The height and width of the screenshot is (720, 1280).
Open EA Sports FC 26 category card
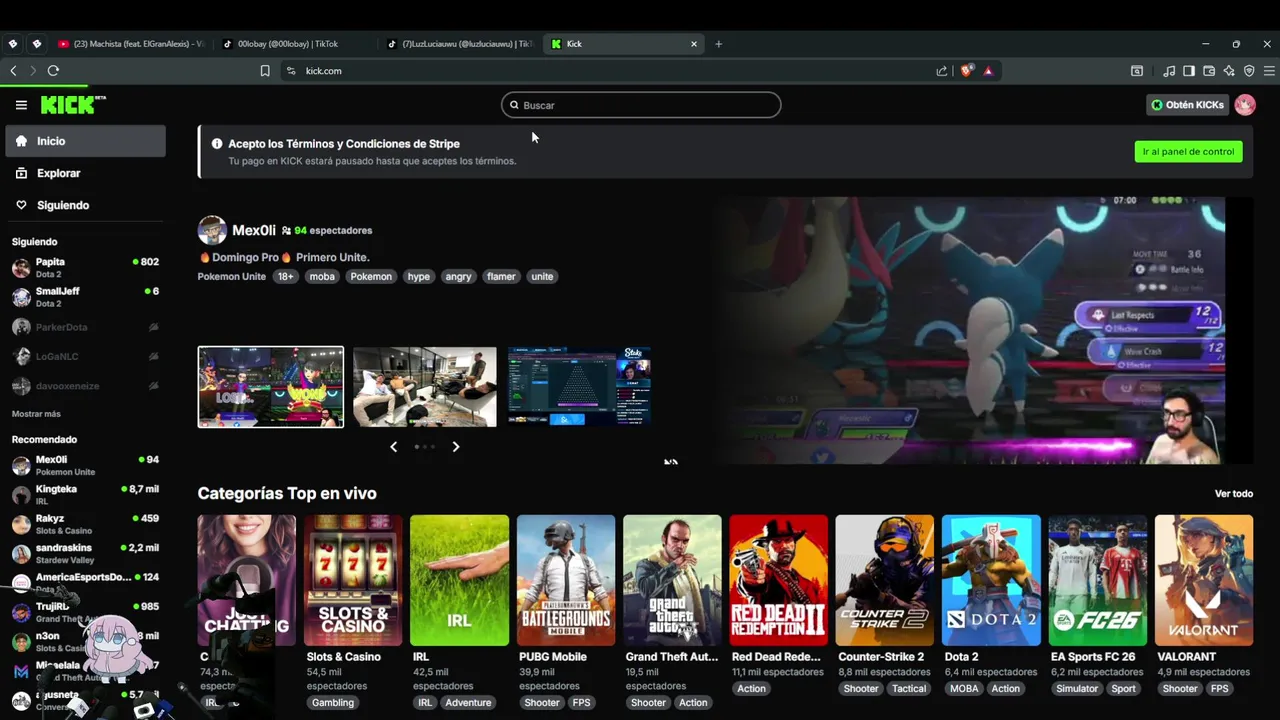(1098, 580)
